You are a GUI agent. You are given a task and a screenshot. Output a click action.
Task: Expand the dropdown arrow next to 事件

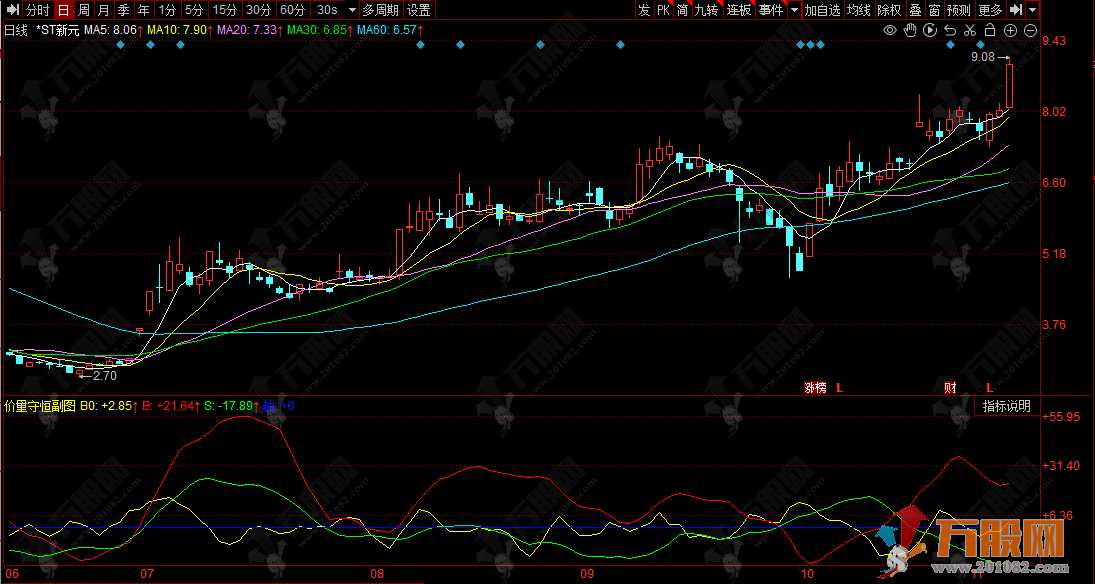794,10
